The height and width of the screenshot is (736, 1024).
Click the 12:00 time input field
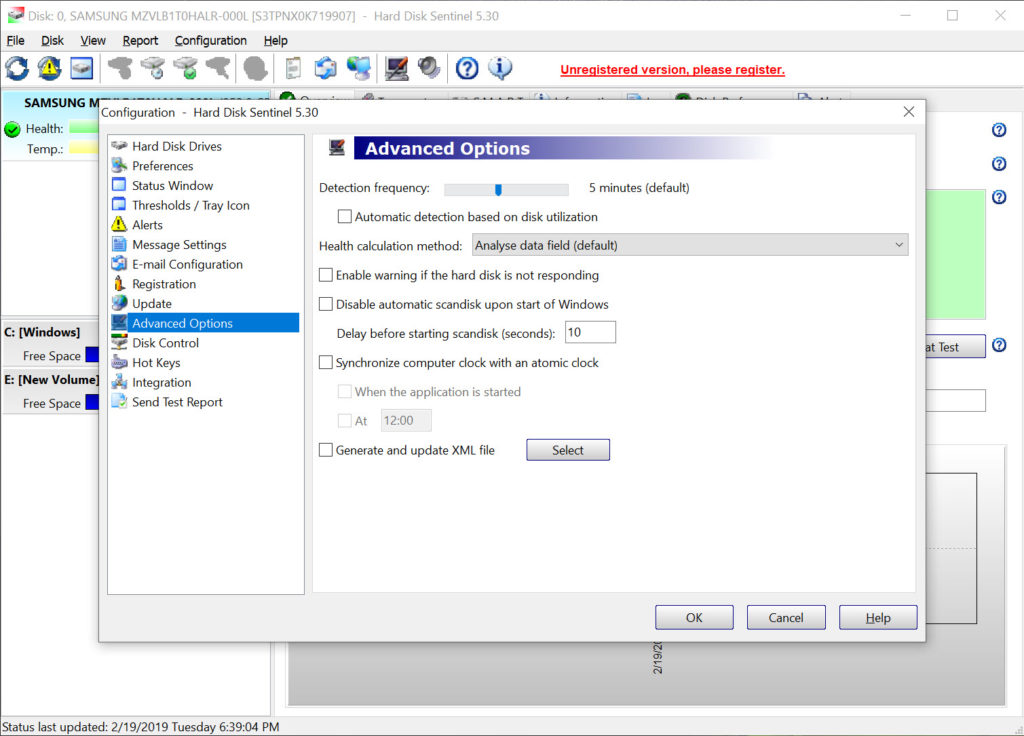click(406, 421)
